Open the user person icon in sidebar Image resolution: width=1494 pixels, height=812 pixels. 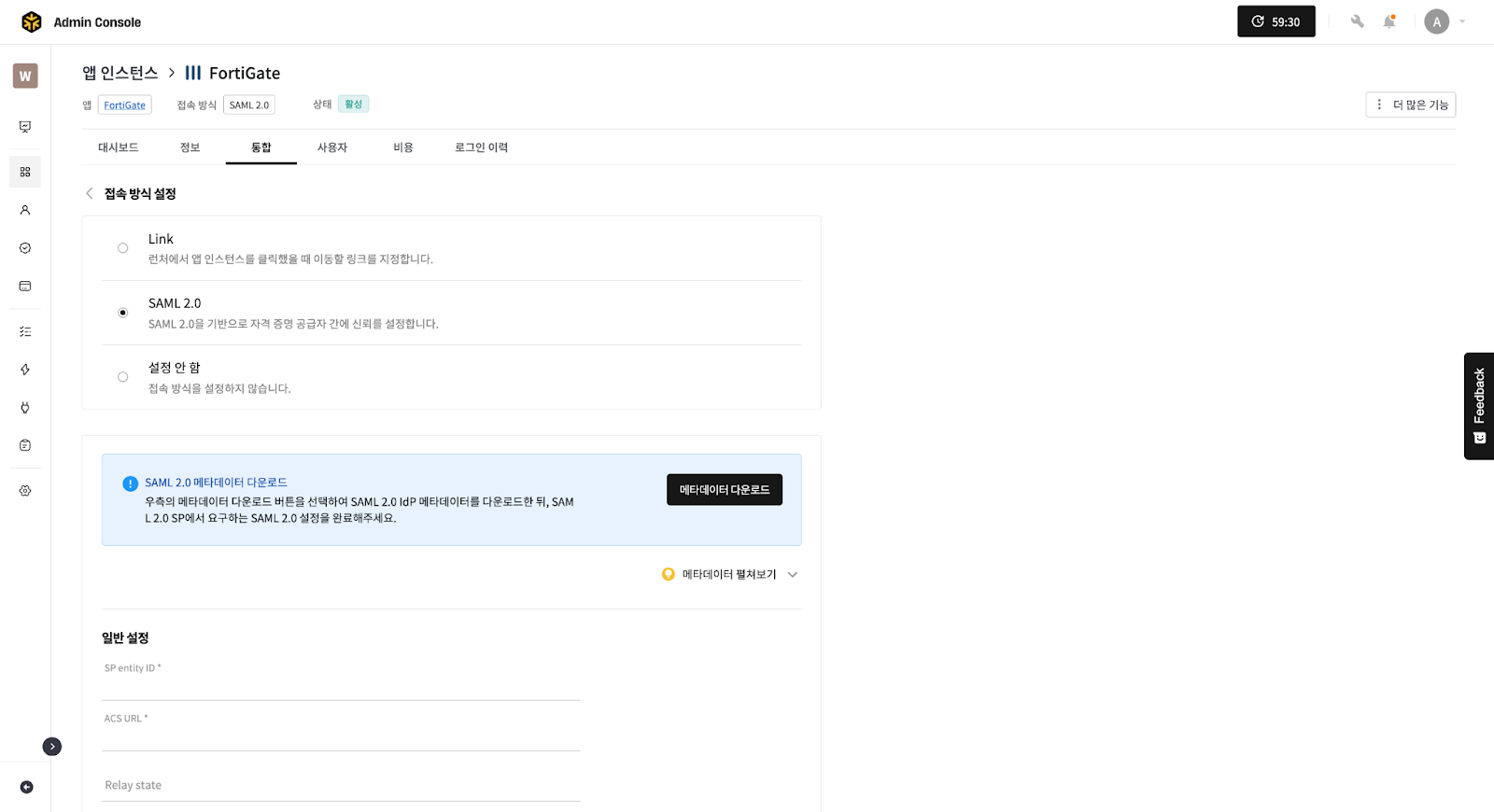[25, 210]
